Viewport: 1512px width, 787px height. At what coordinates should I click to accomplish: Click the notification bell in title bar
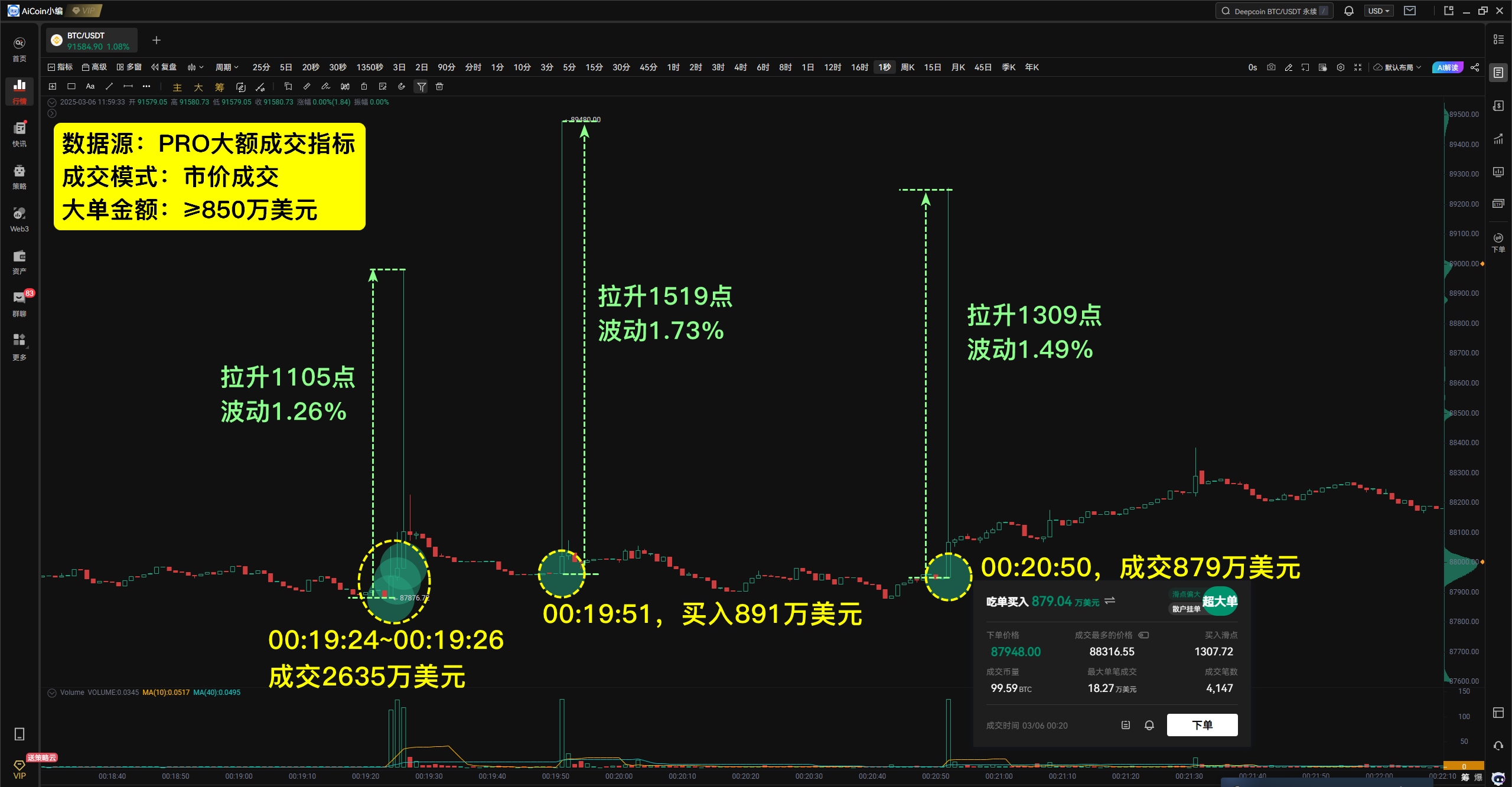tap(1349, 11)
